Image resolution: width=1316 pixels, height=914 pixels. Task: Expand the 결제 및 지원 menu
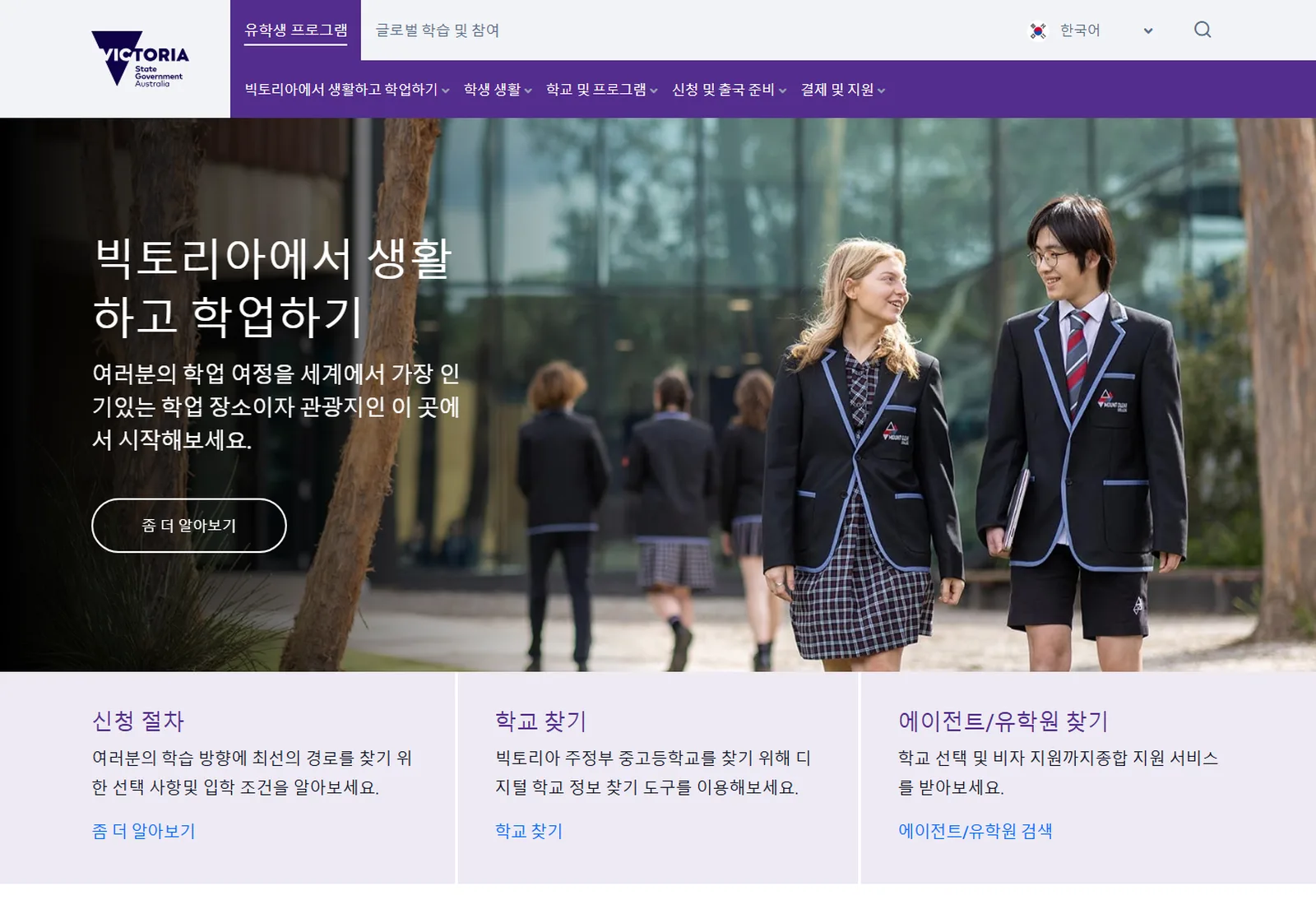point(843,90)
